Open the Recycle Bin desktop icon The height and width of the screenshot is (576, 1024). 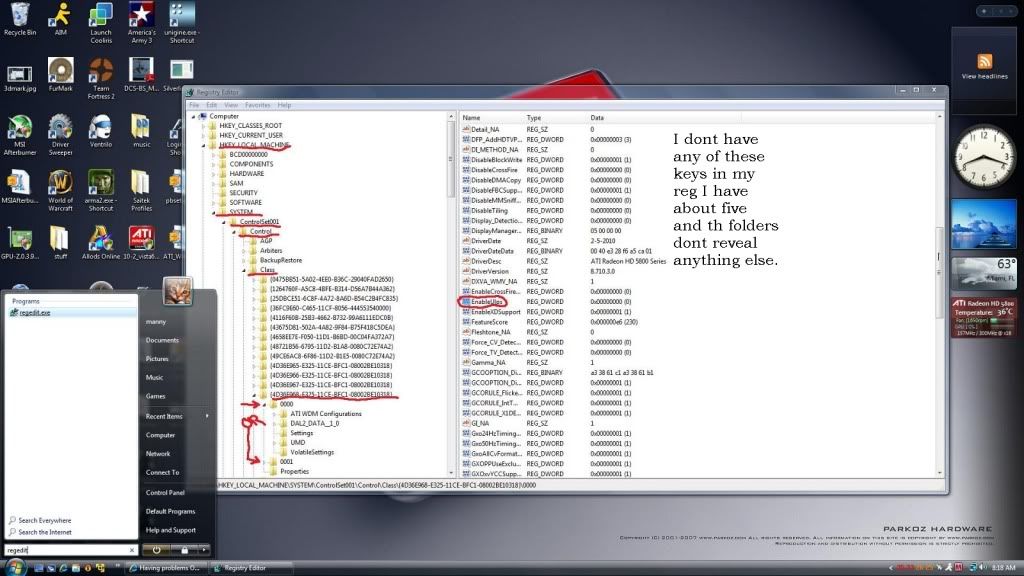pos(20,19)
